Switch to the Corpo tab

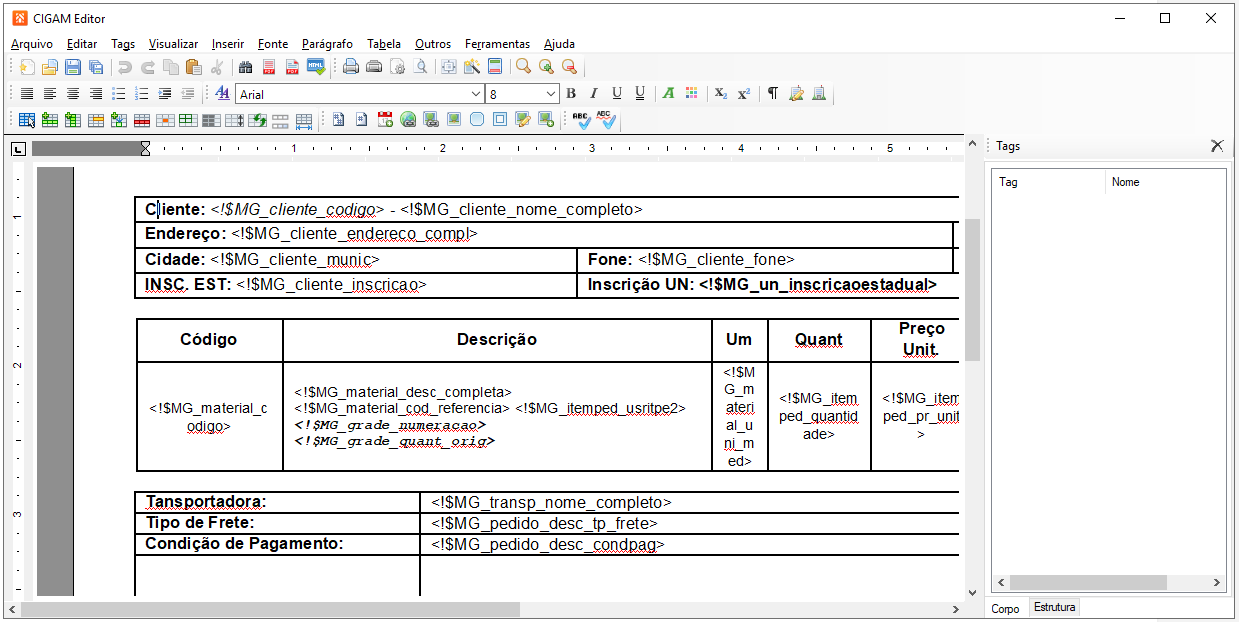(1005, 608)
